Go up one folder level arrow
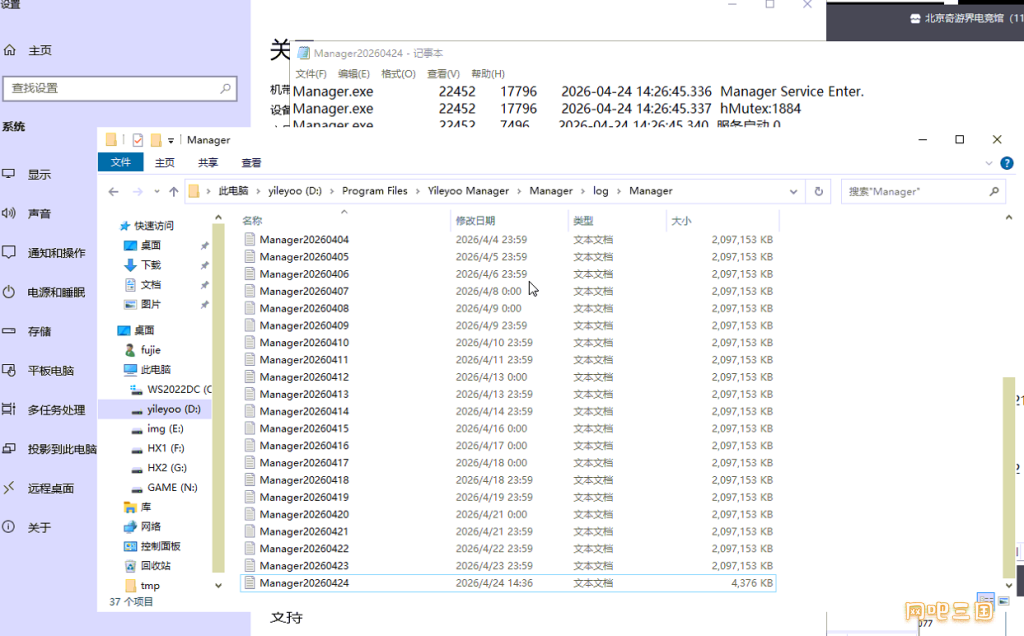Viewport: 1024px width, 636px height. click(174, 191)
